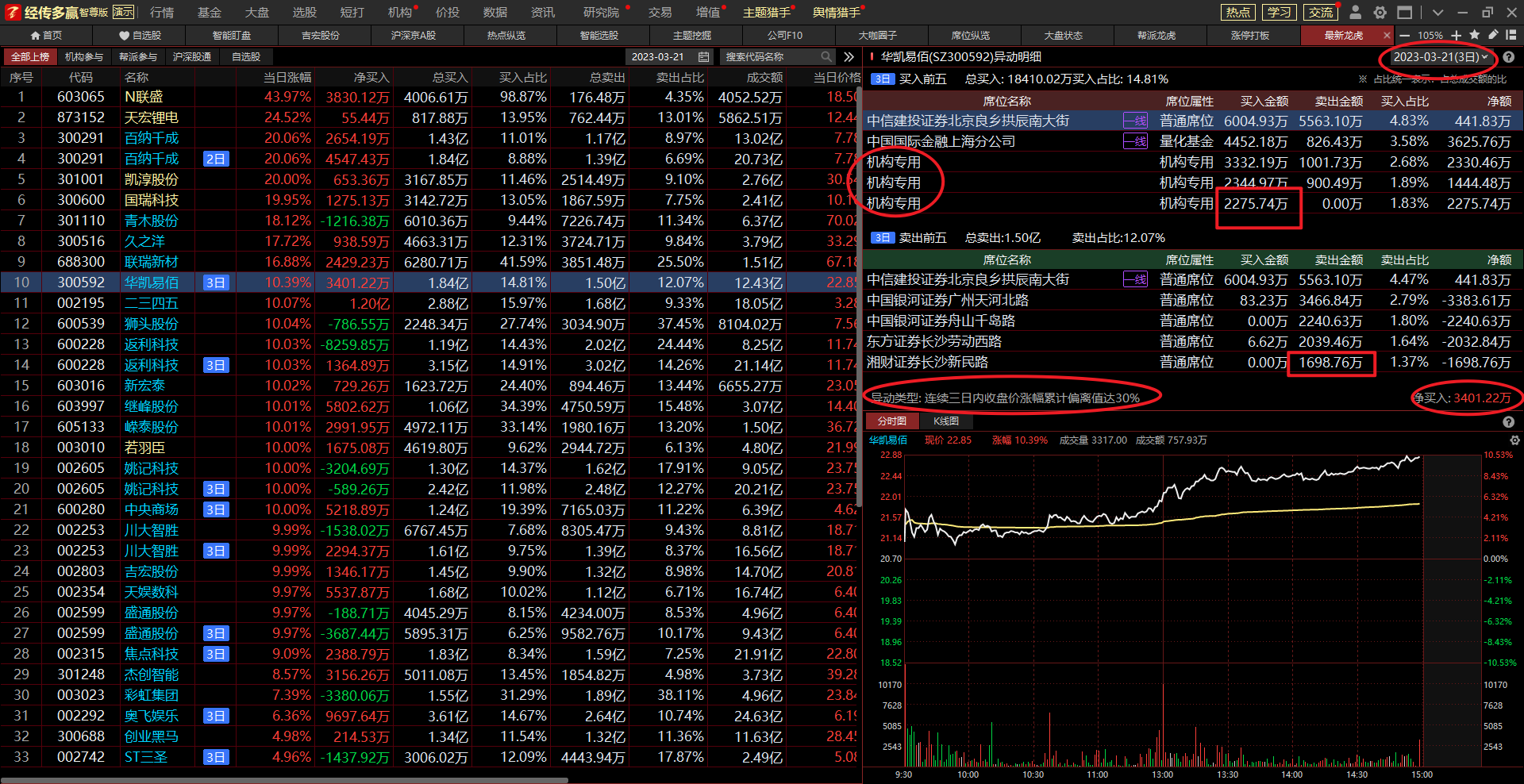Select the 自选股 filter in list toolbar
Screen dimensions: 1524x784
(246, 56)
